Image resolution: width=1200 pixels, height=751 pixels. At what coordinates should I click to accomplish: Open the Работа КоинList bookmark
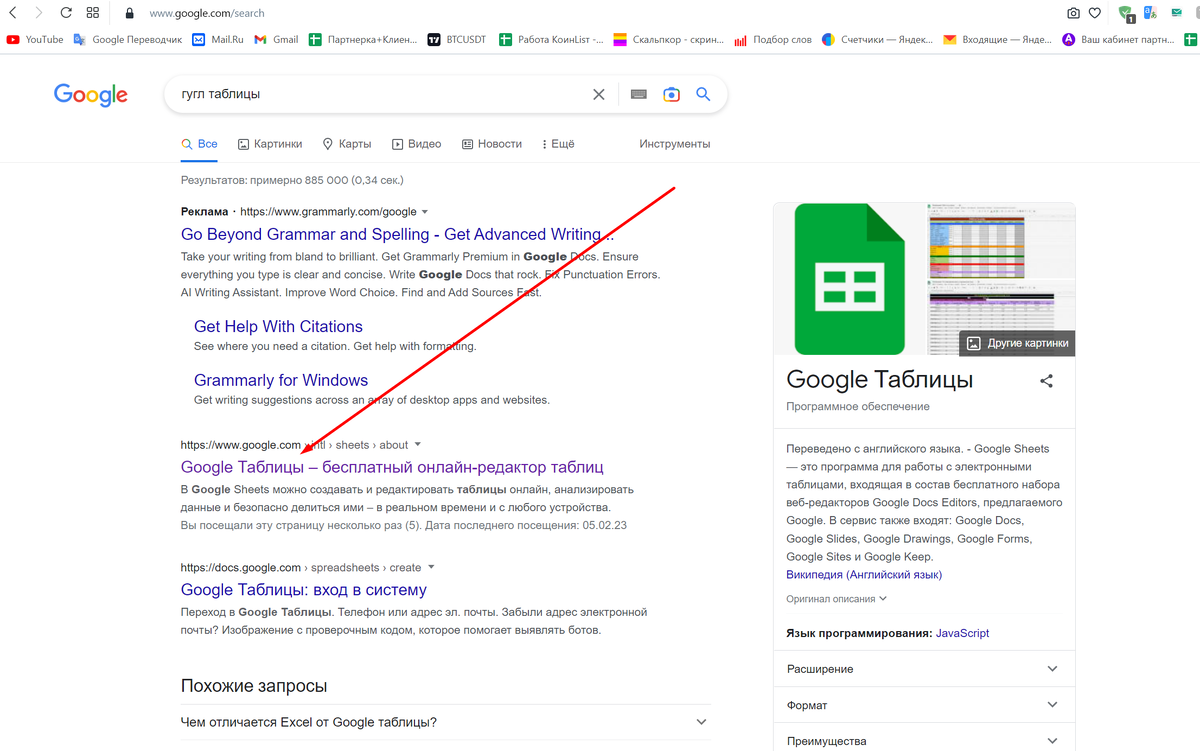[x=552, y=40]
